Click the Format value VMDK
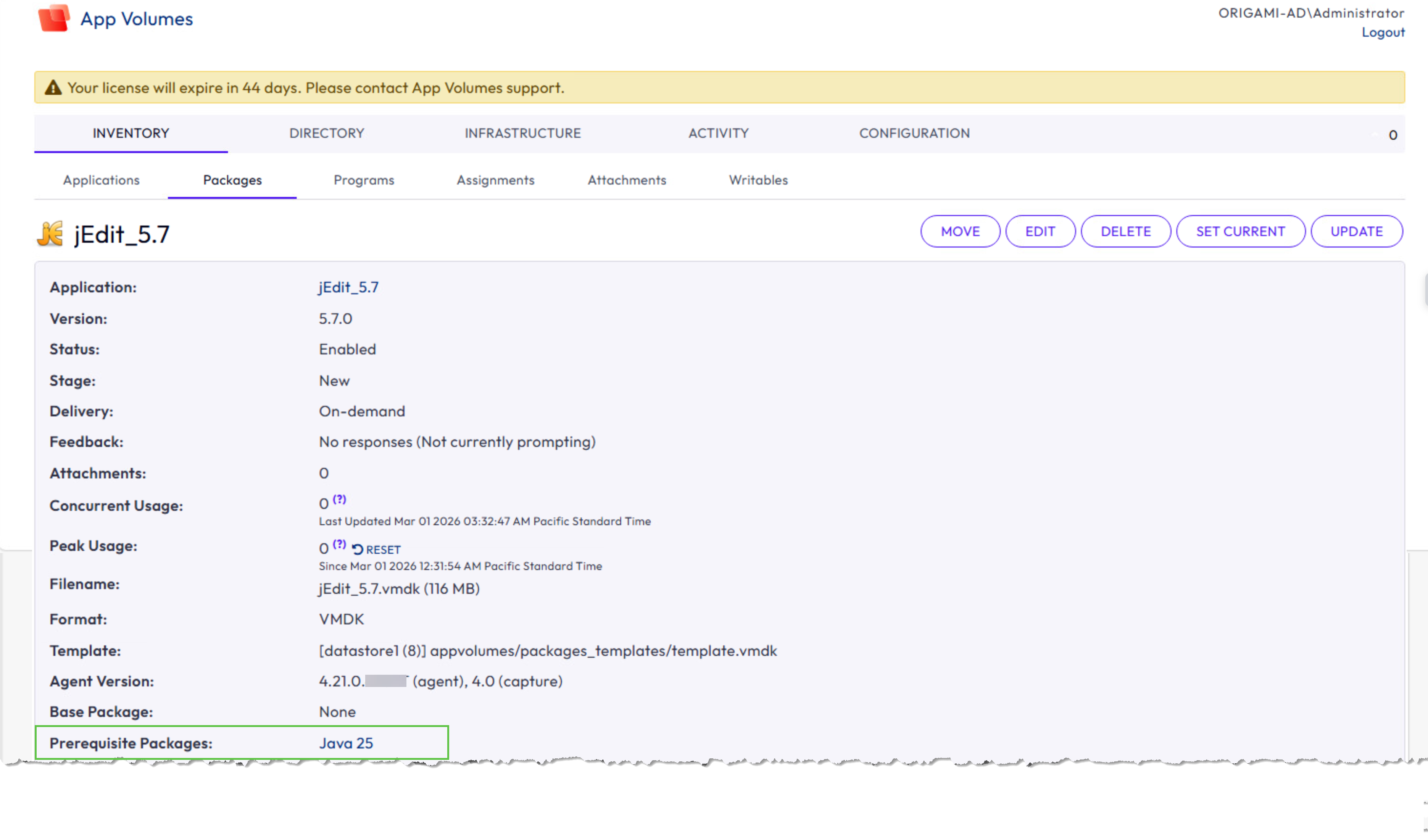Screen dimensions: 1428x840 (x=342, y=619)
